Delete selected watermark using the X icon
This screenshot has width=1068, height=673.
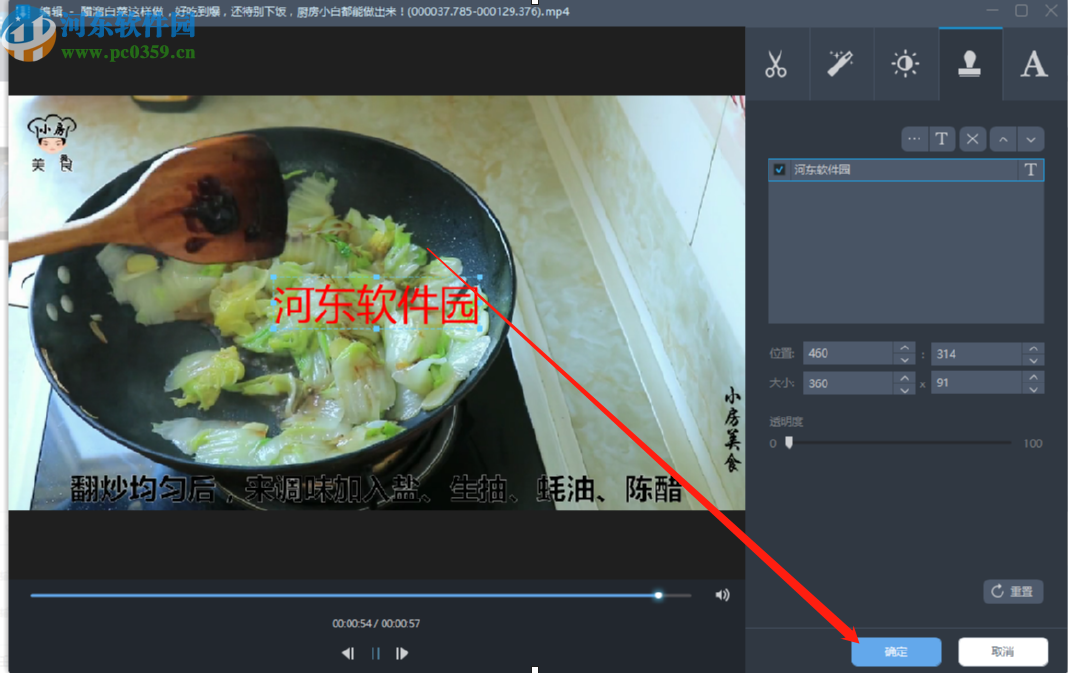pos(972,139)
